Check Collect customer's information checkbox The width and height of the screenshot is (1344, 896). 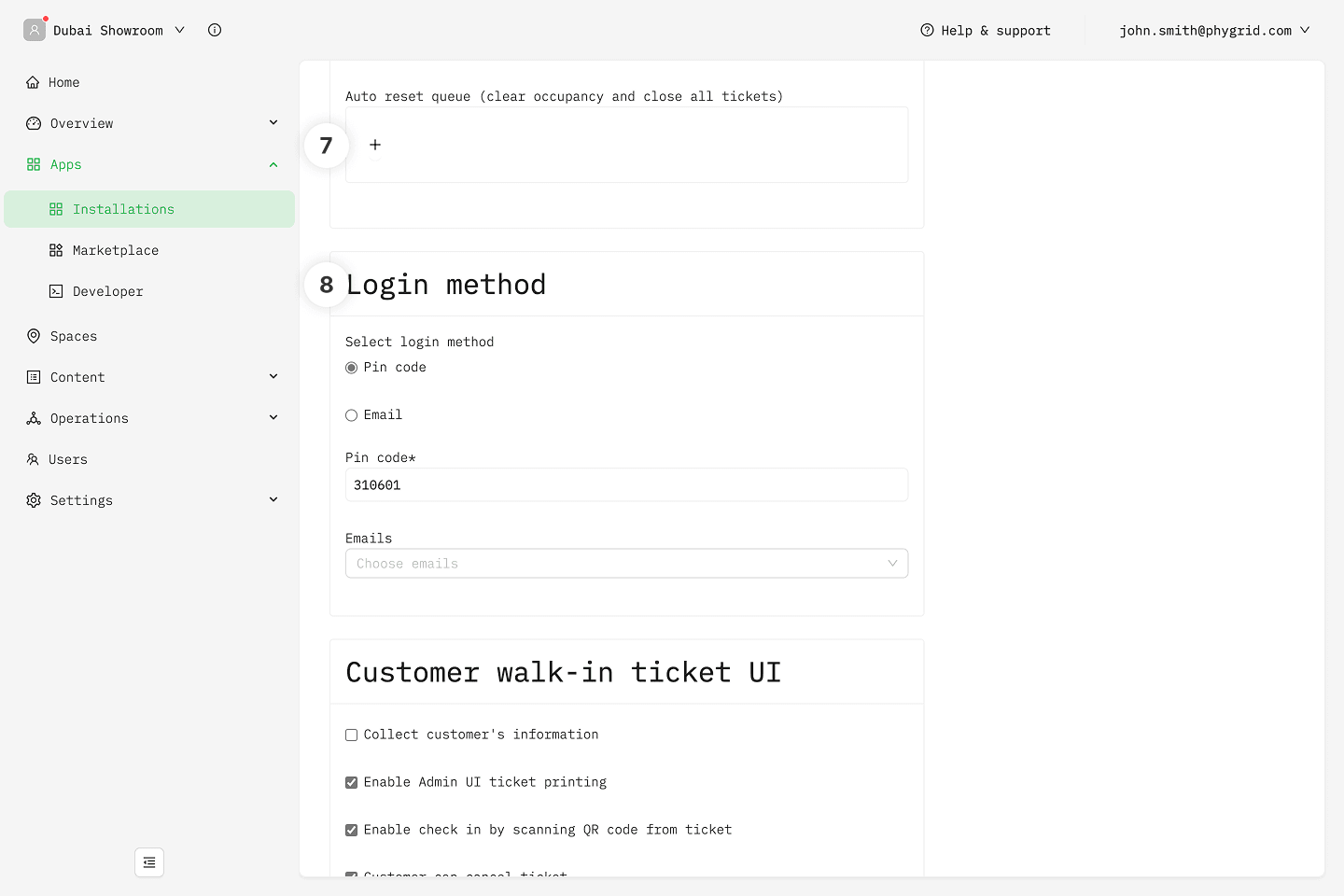(x=352, y=735)
